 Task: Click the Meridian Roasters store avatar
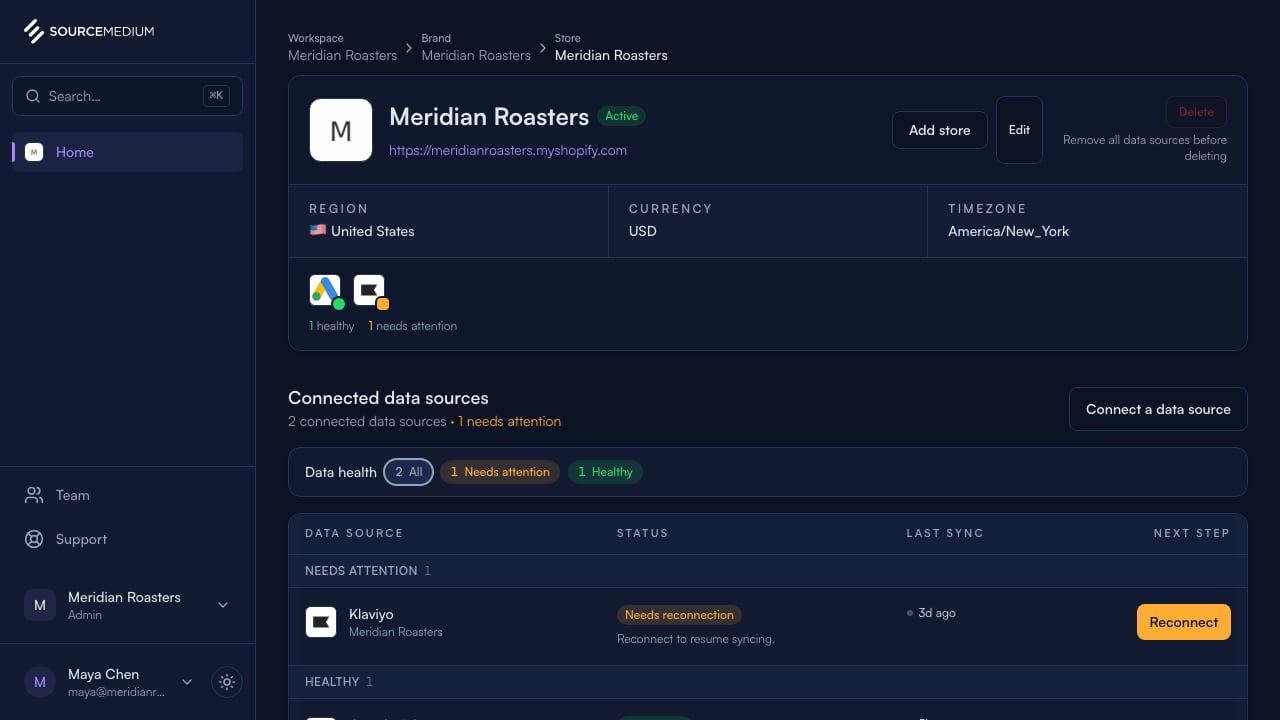[x=341, y=130]
